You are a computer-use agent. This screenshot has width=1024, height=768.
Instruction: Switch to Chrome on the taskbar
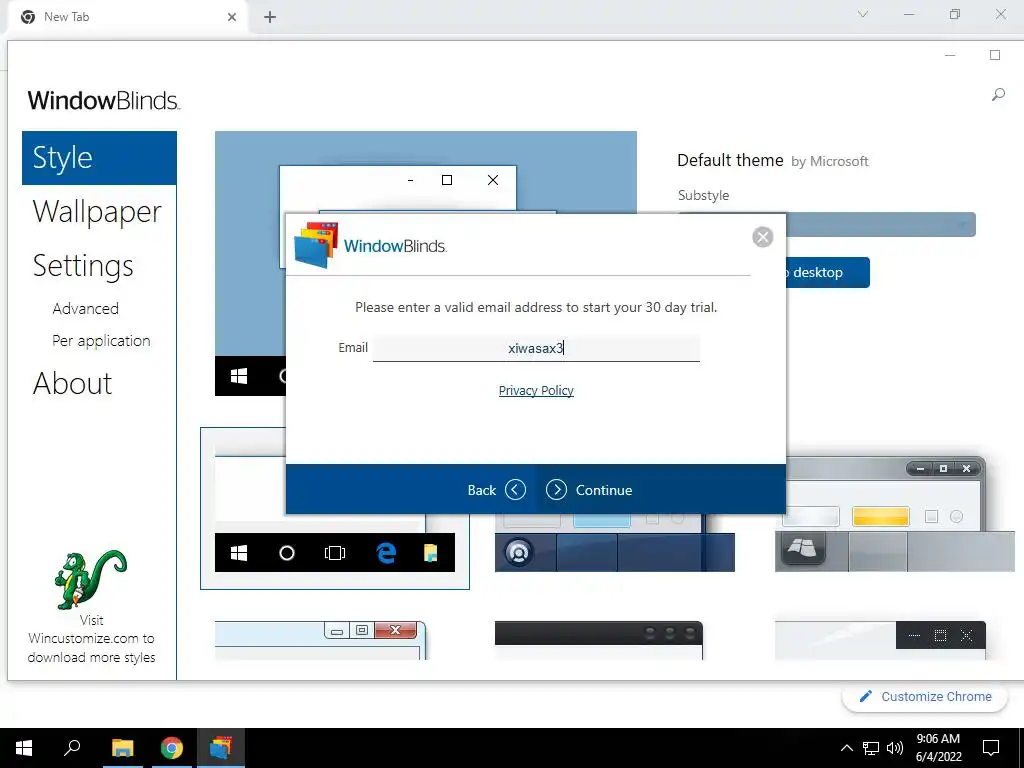pos(172,748)
